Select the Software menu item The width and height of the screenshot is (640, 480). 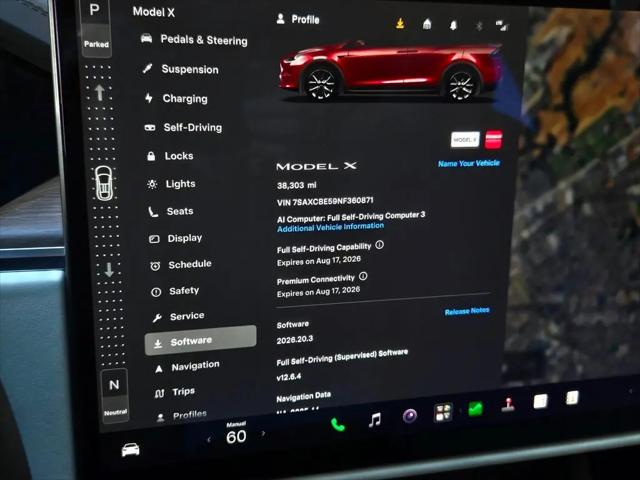coord(200,340)
